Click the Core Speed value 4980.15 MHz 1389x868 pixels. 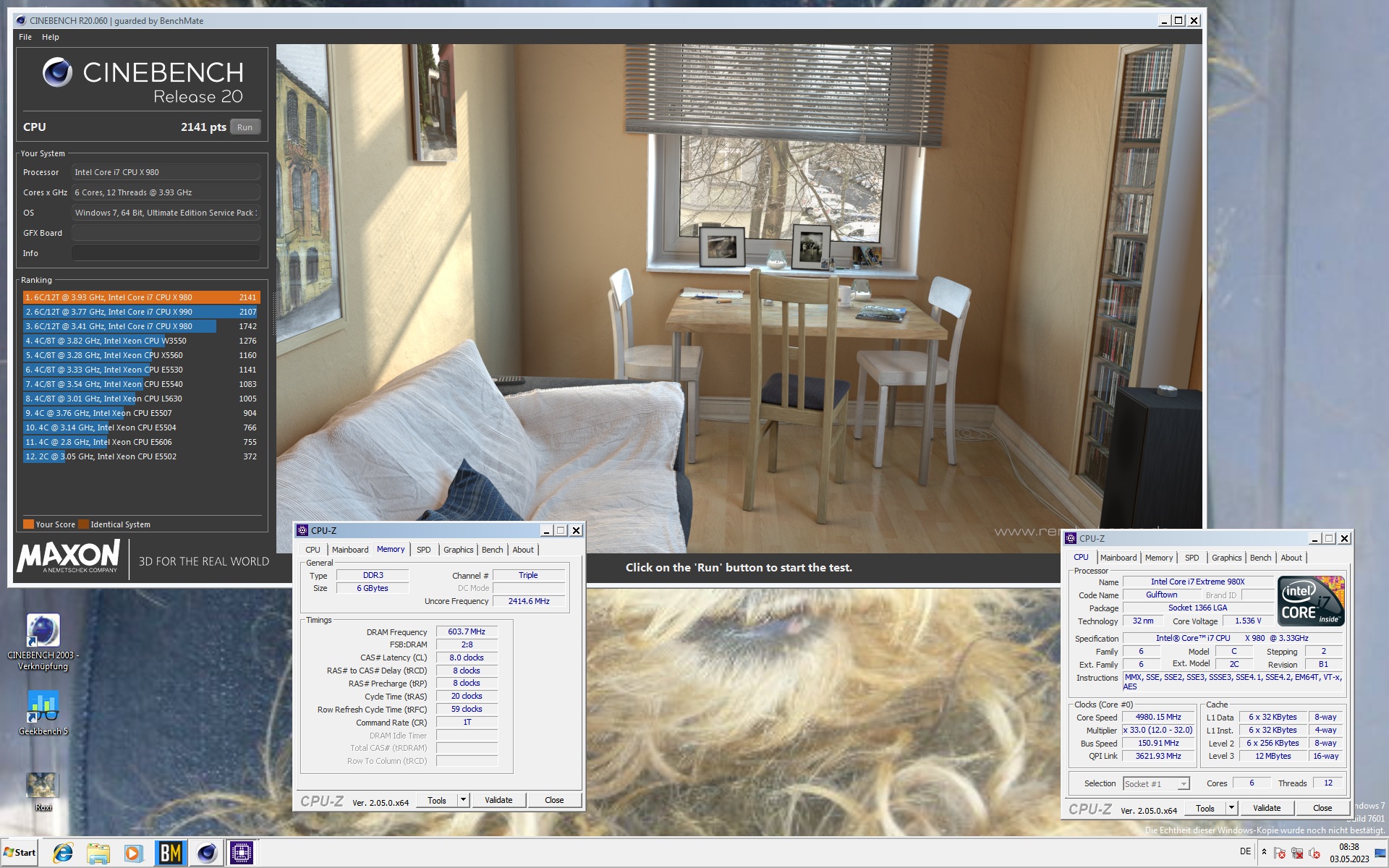[1158, 717]
